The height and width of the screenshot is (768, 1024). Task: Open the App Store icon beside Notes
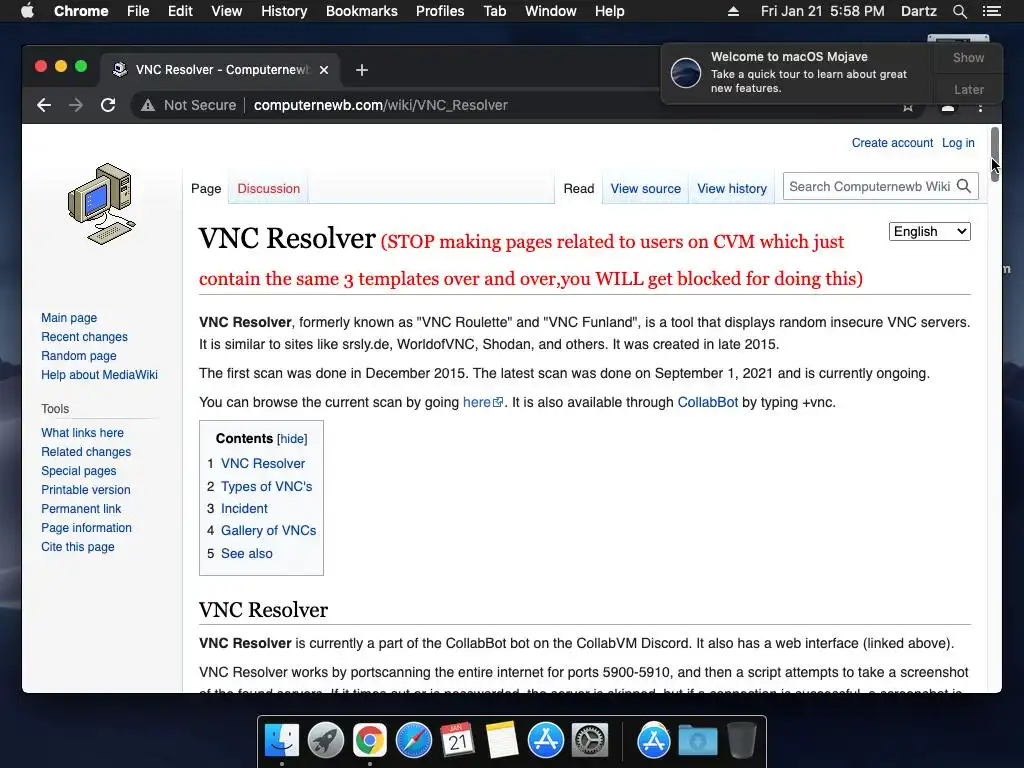point(545,741)
